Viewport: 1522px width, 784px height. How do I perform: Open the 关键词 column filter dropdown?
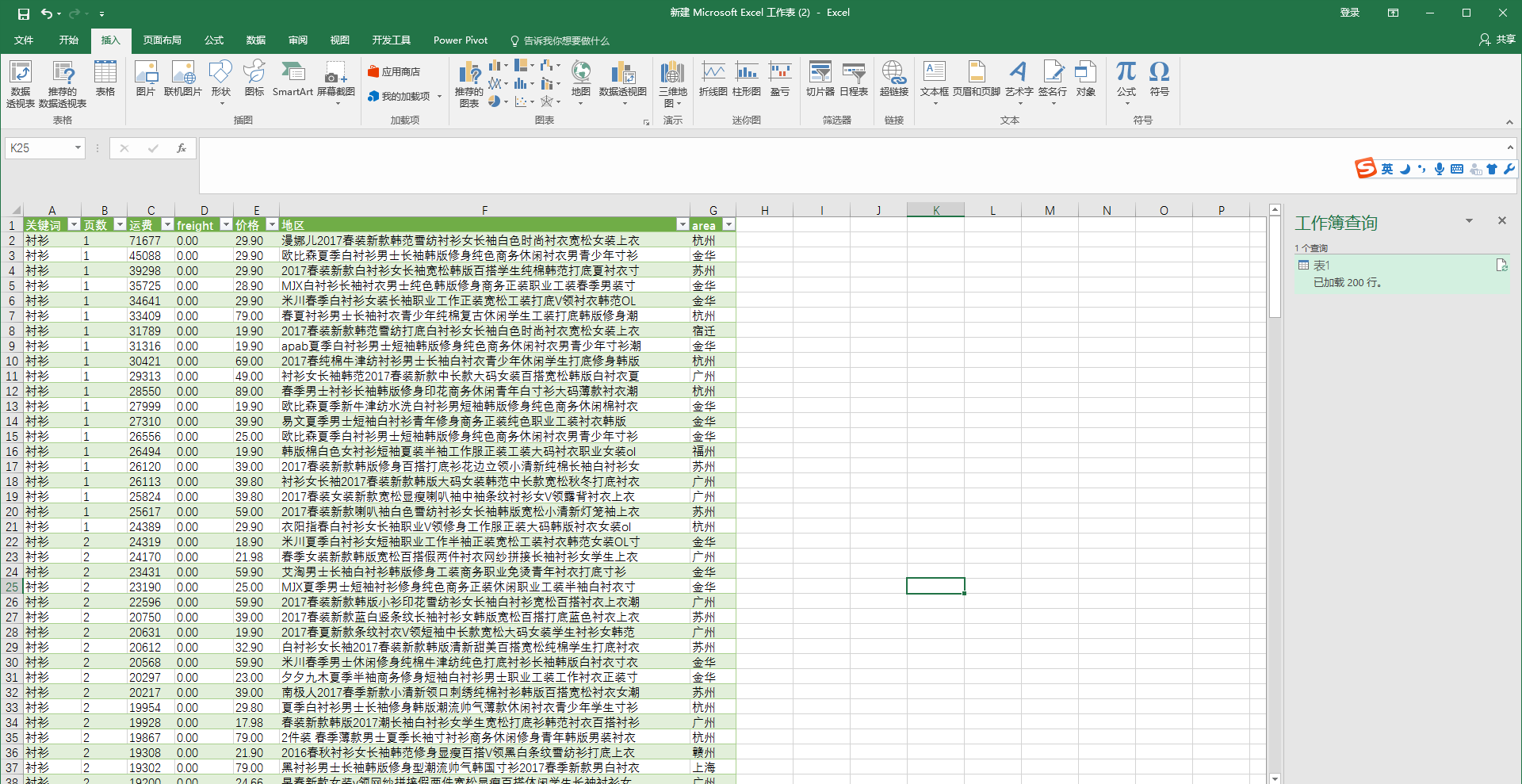point(74,225)
